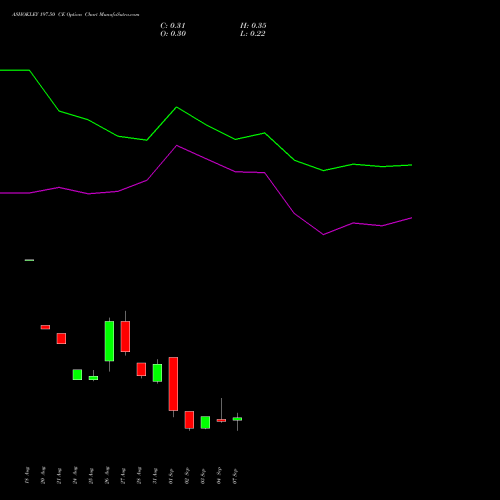Select the red 02 Sep candlestick
Screen dimensions: 500x500
(x=189, y=420)
